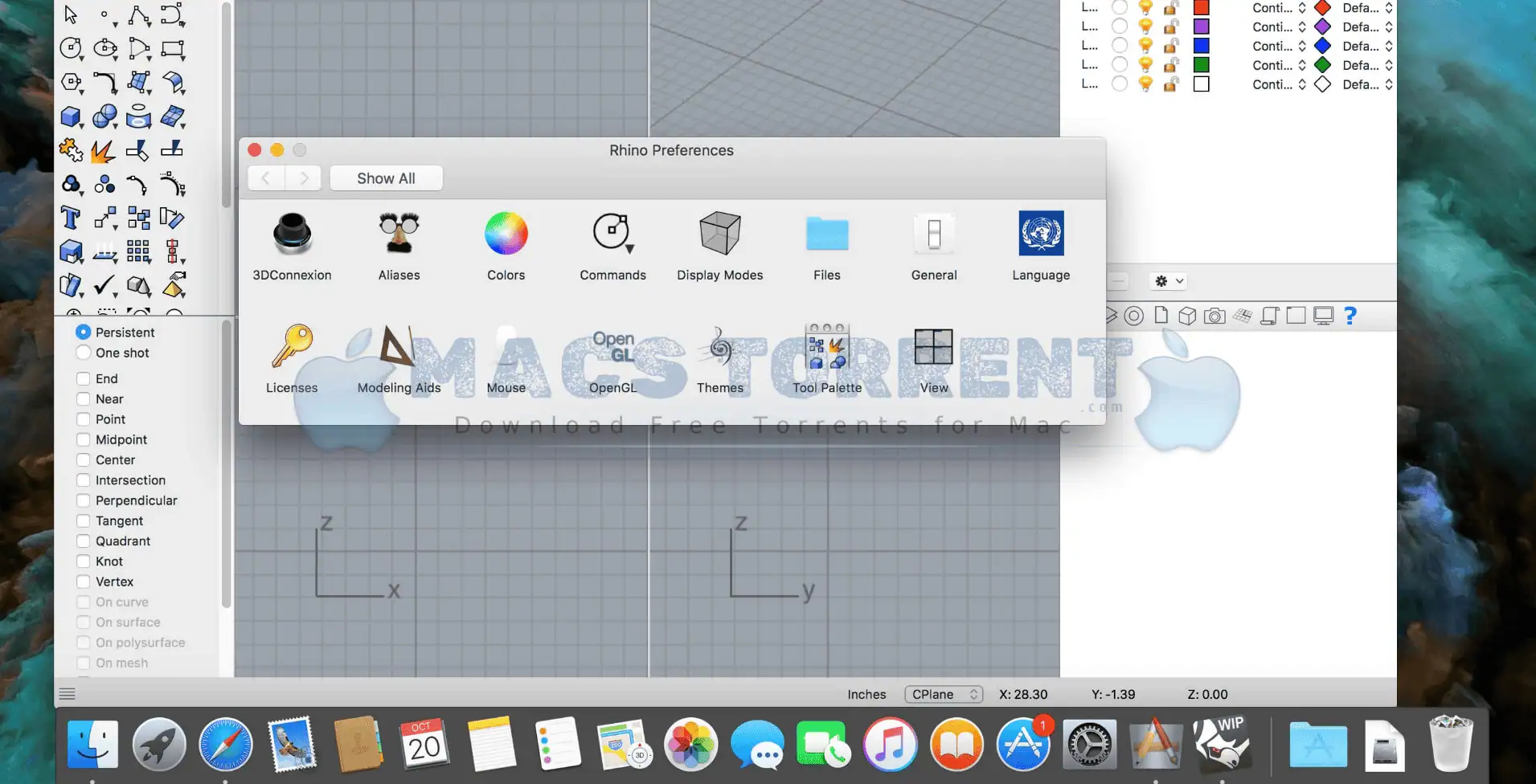Enable Quadrant object snap
The height and width of the screenshot is (784, 1536).
83,541
